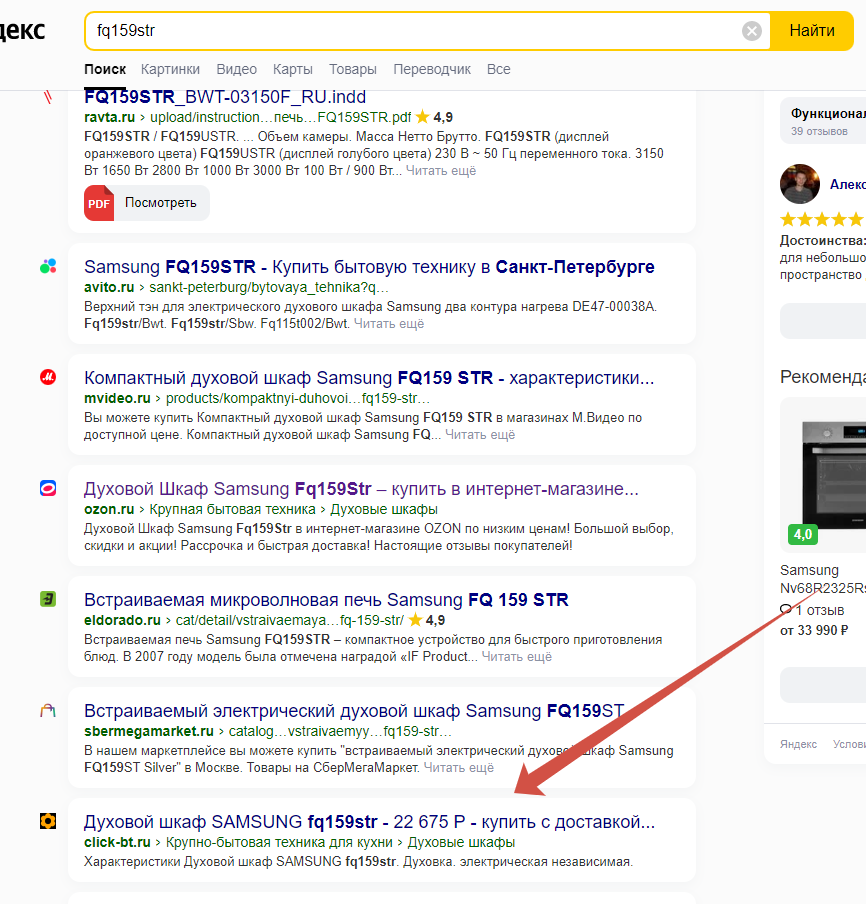Open click-bt Крупно-бытовая техника для кухни breadcrumb
This screenshot has height=904, width=866.
tap(279, 842)
